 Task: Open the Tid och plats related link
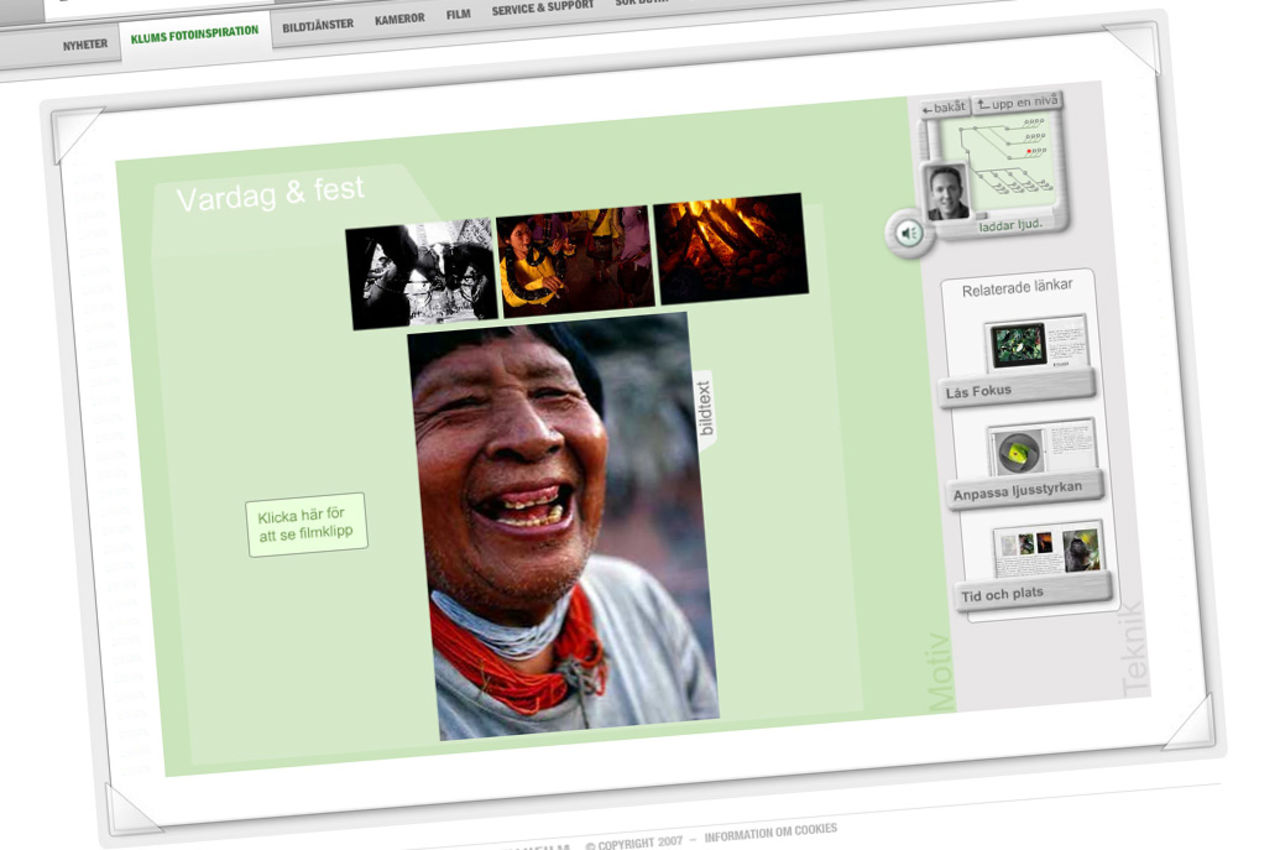(1033, 591)
